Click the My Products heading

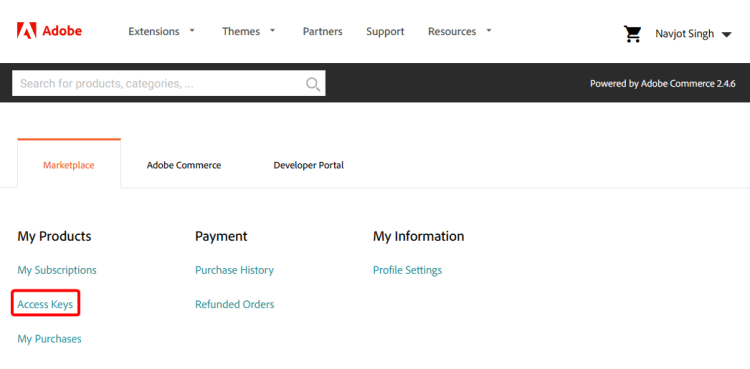pyautogui.click(x=55, y=236)
